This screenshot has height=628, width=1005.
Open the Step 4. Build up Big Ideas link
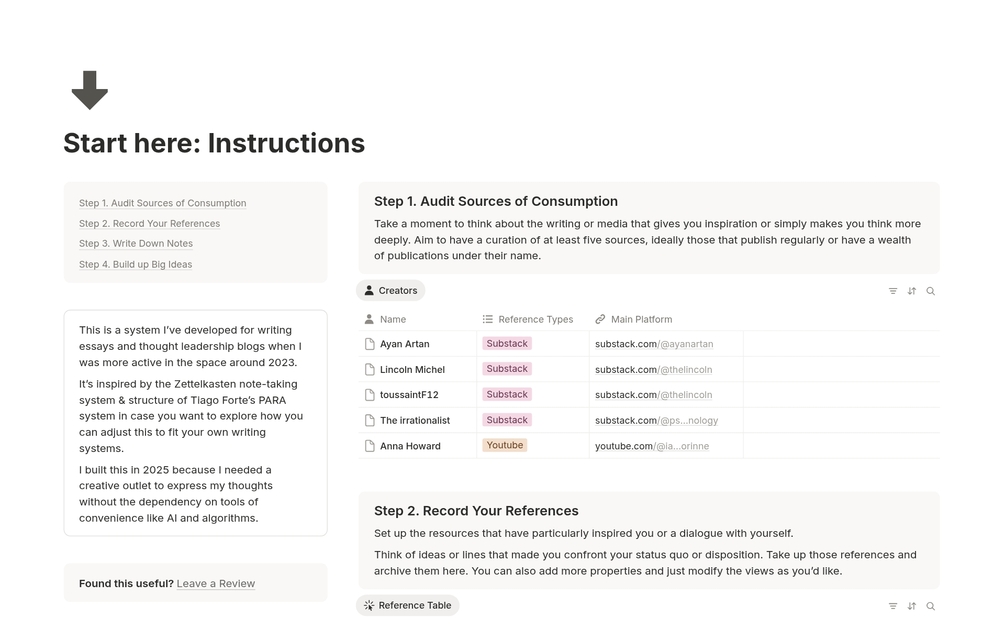(135, 264)
